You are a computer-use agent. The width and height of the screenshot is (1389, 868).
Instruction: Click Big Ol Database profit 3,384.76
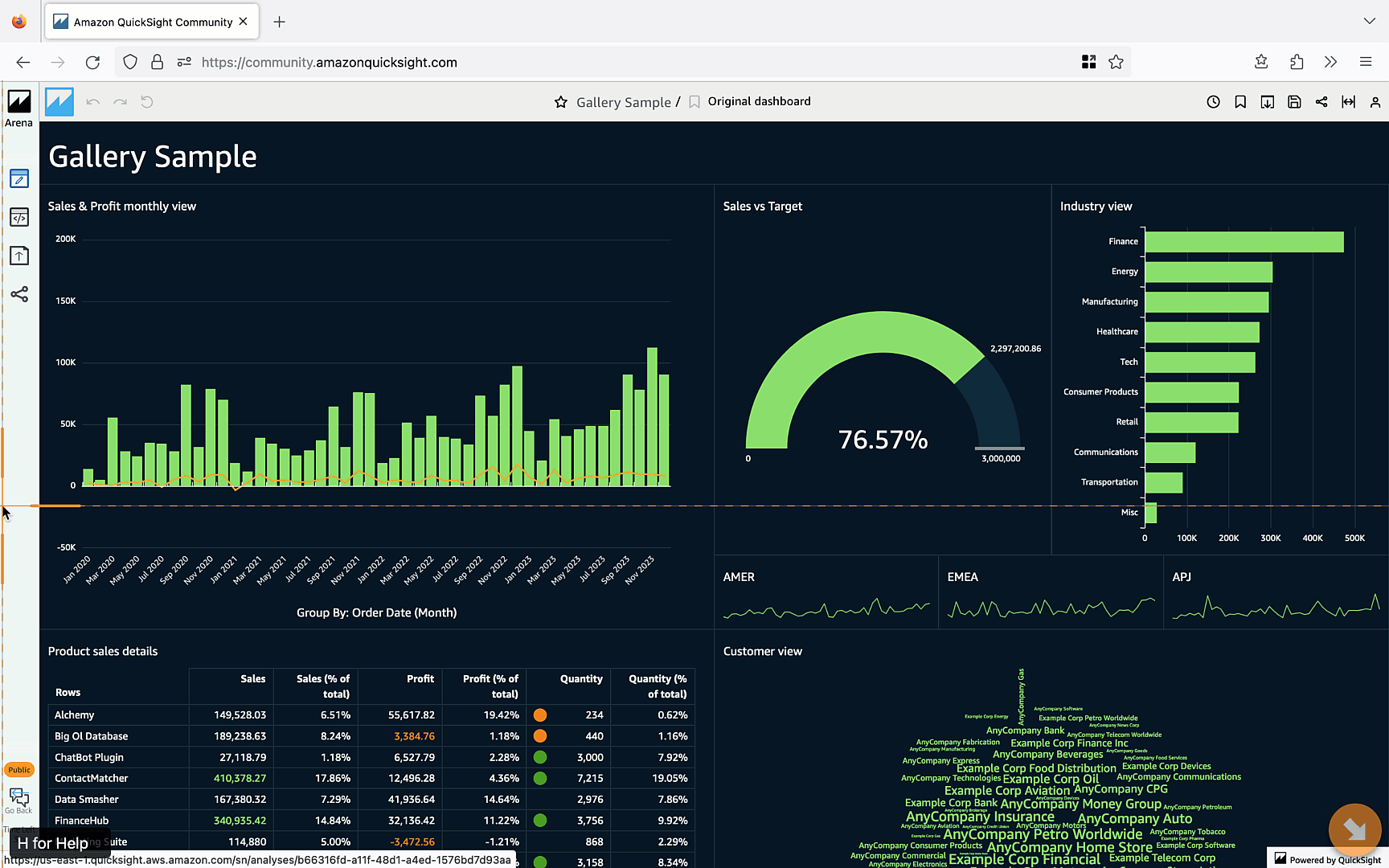coord(414,736)
